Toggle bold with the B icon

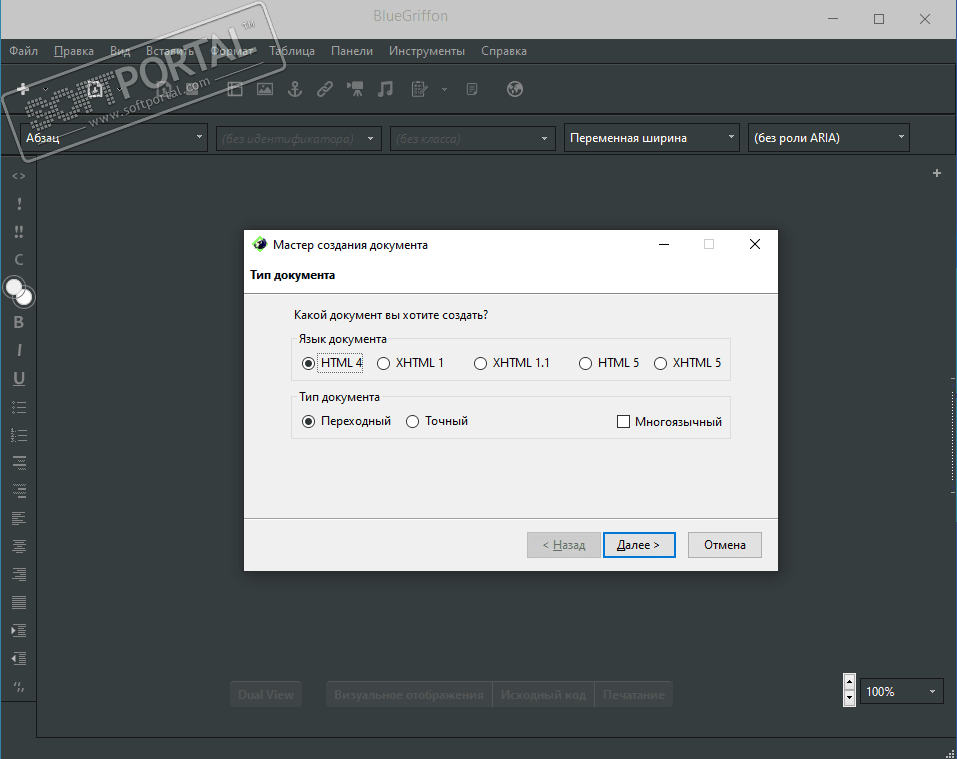(x=19, y=322)
